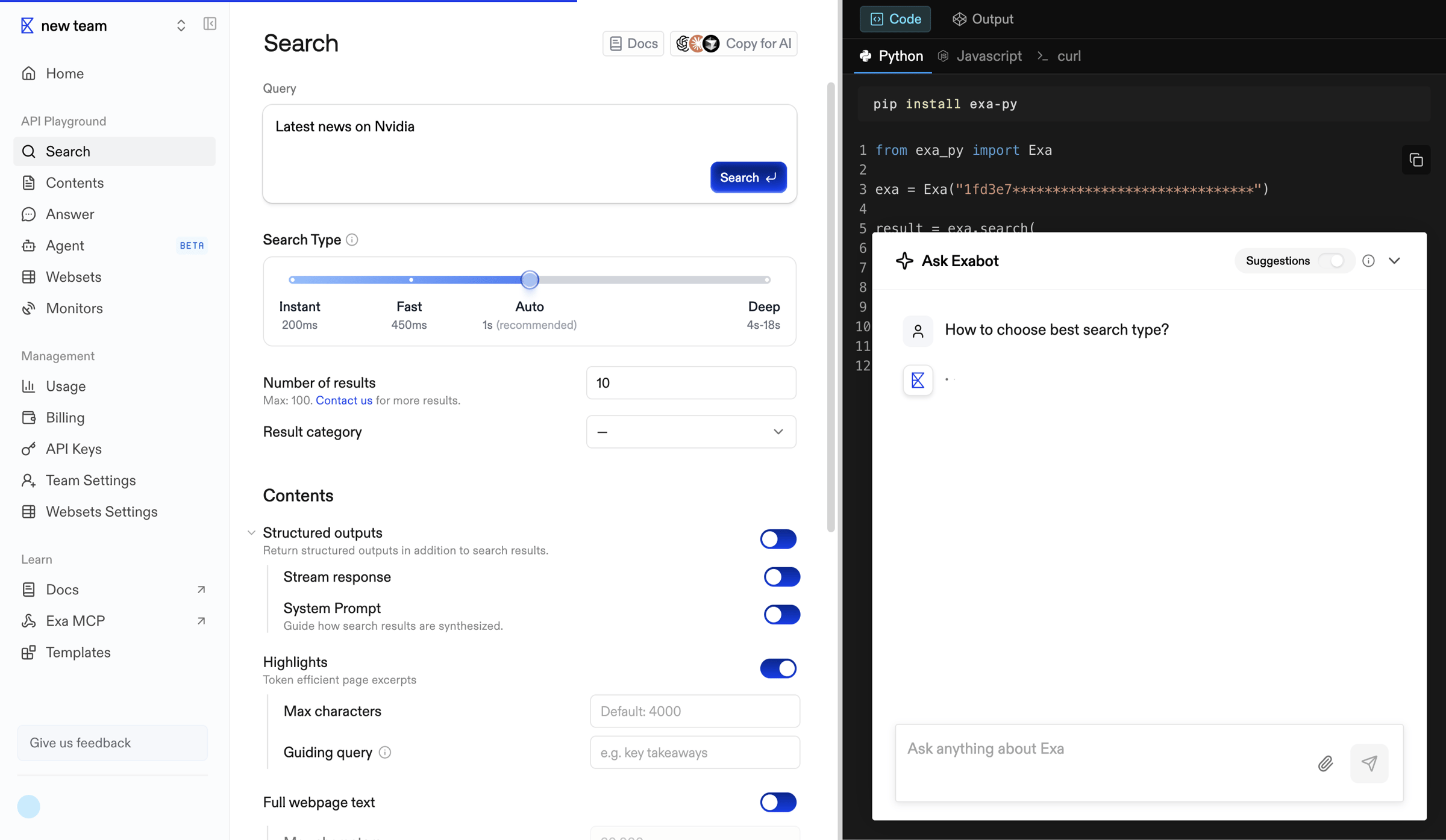Click the Billing wallet icon
1446x840 pixels.
[28, 417]
